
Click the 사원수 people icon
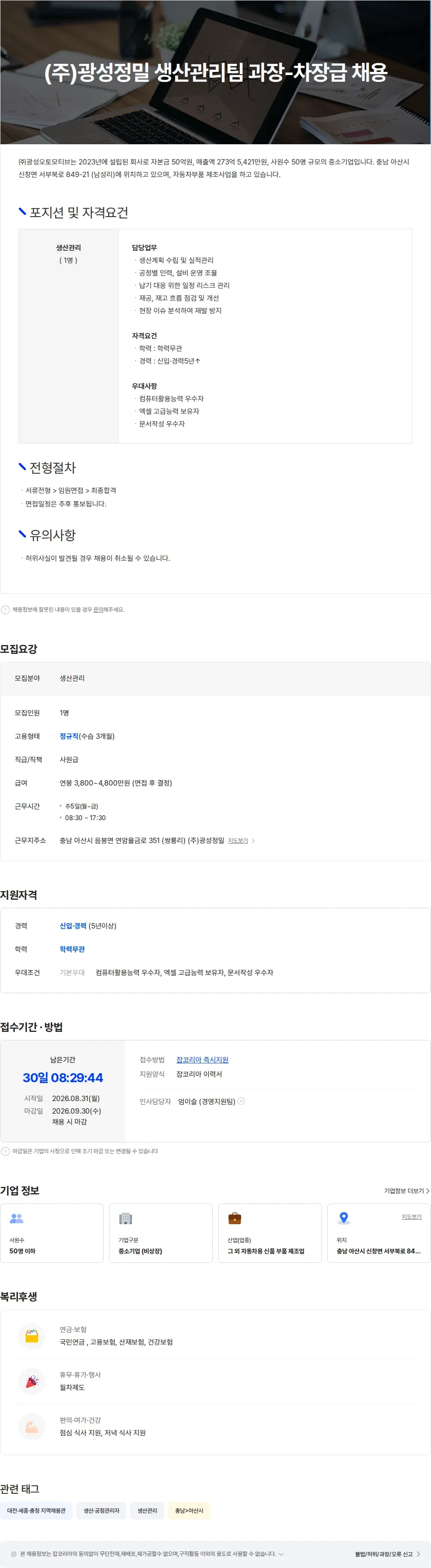pos(17,1218)
